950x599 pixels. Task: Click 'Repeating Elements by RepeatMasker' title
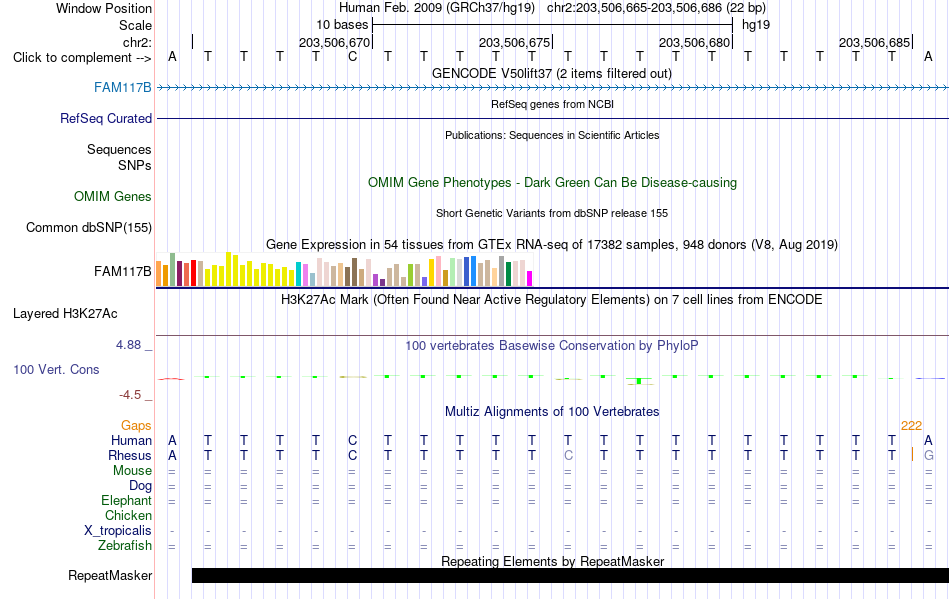click(x=553, y=561)
